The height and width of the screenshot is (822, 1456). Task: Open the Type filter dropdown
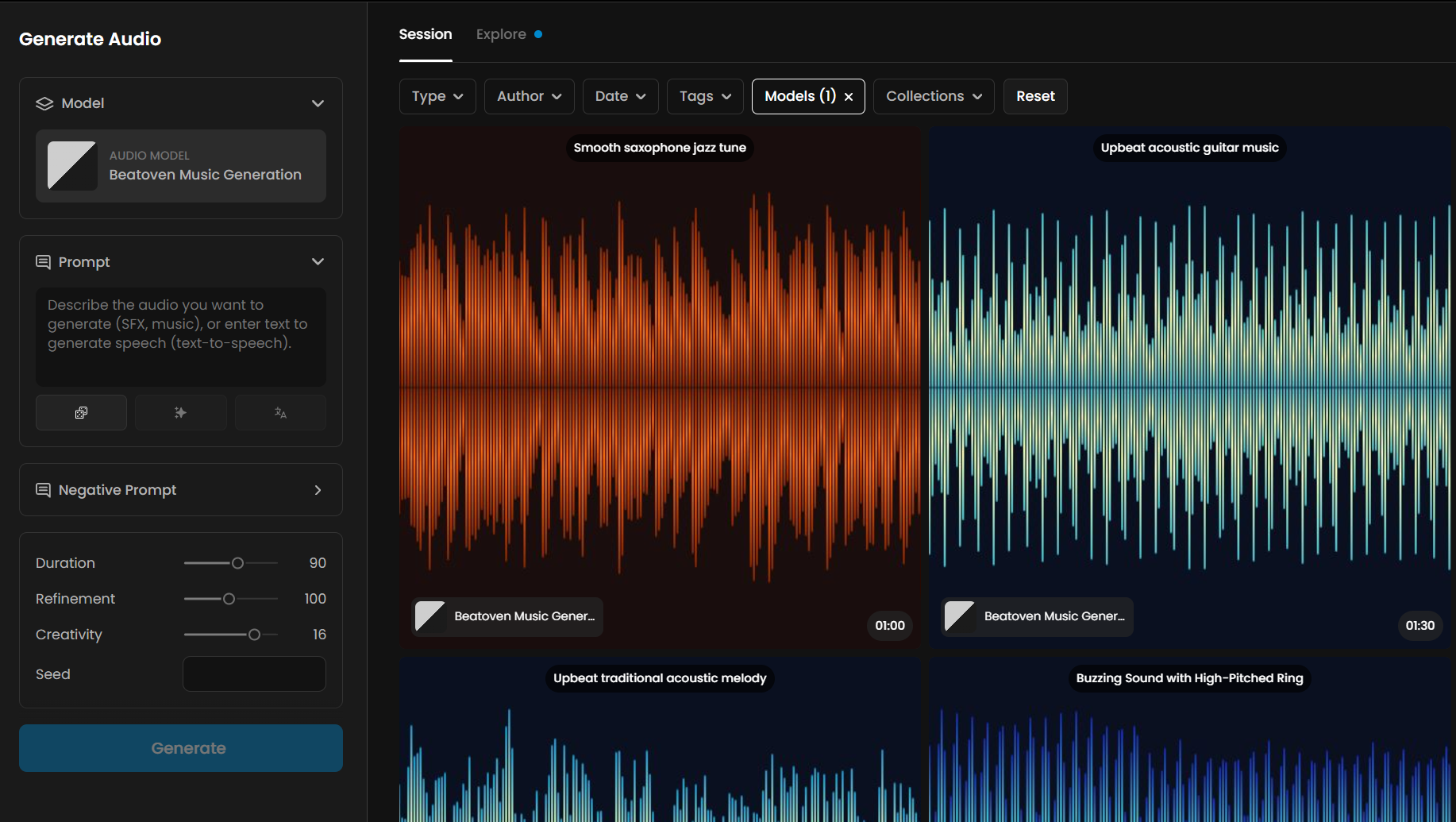437,97
